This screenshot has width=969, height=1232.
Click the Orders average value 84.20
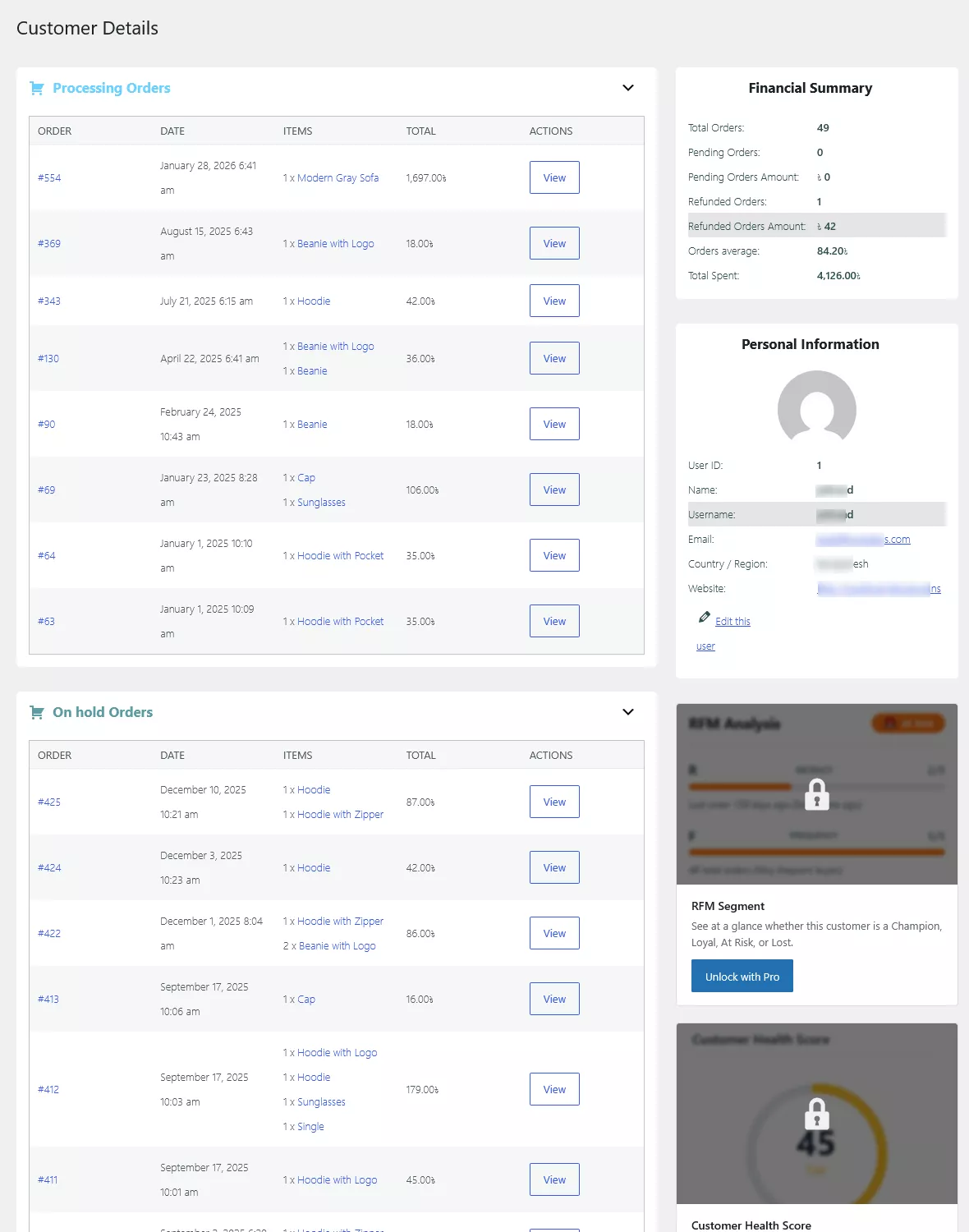click(832, 251)
